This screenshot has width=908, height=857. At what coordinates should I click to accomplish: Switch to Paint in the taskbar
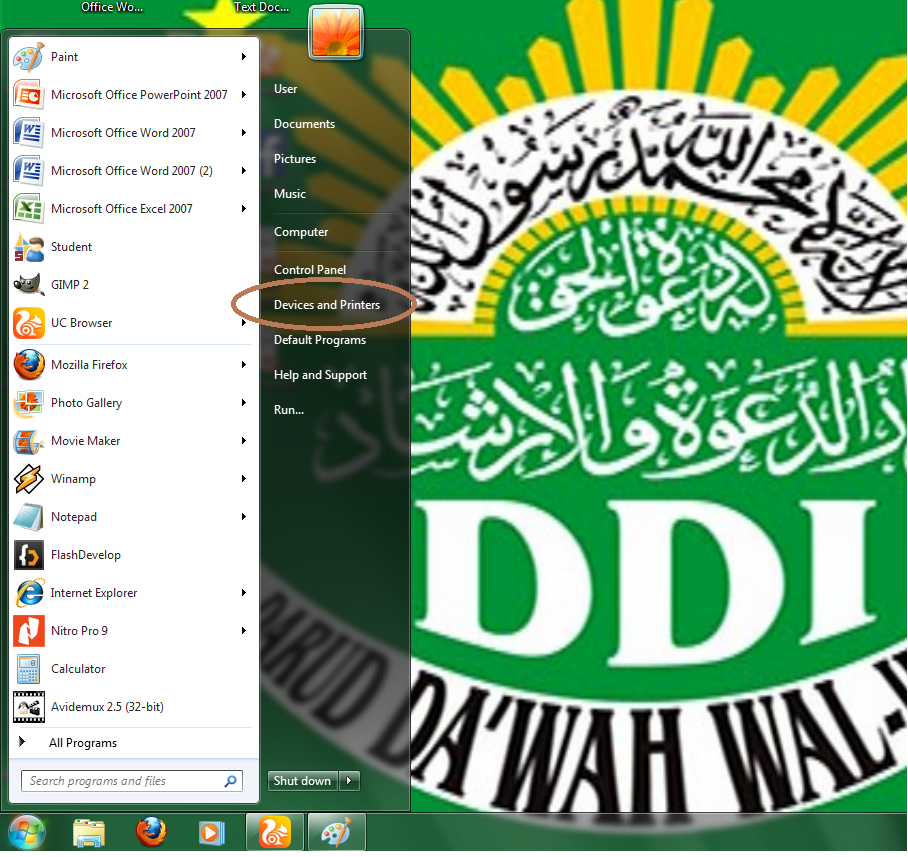click(x=336, y=832)
